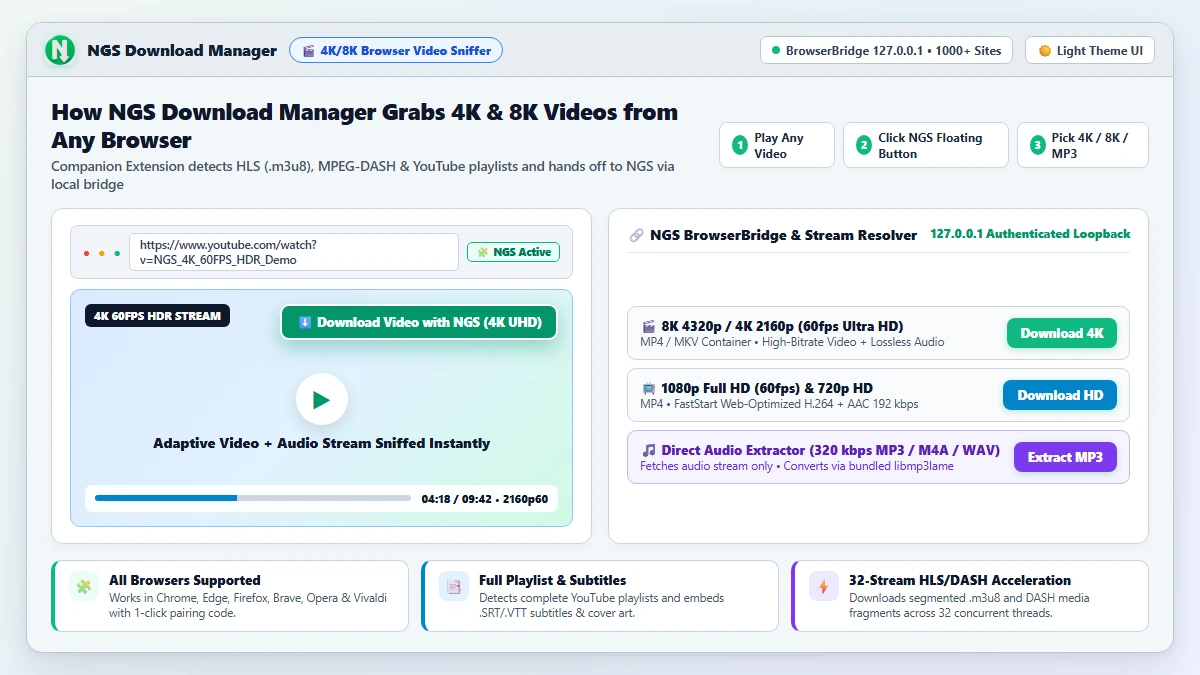Click the NGS green logo icon
The width and height of the screenshot is (1200, 675).
[x=60, y=50]
